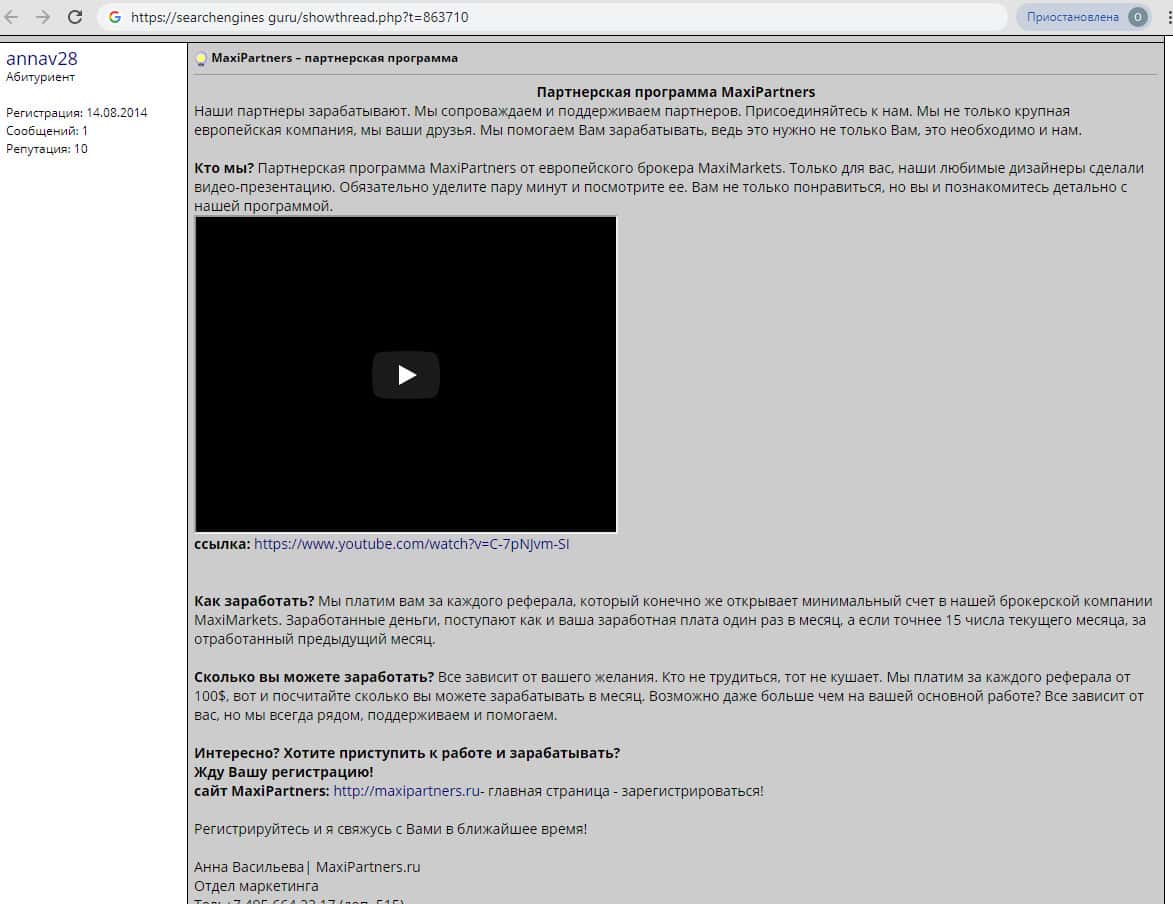Viewport: 1173px width, 904px height.
Task: Play the embedded YouTube video
Action: click(405, 375)
